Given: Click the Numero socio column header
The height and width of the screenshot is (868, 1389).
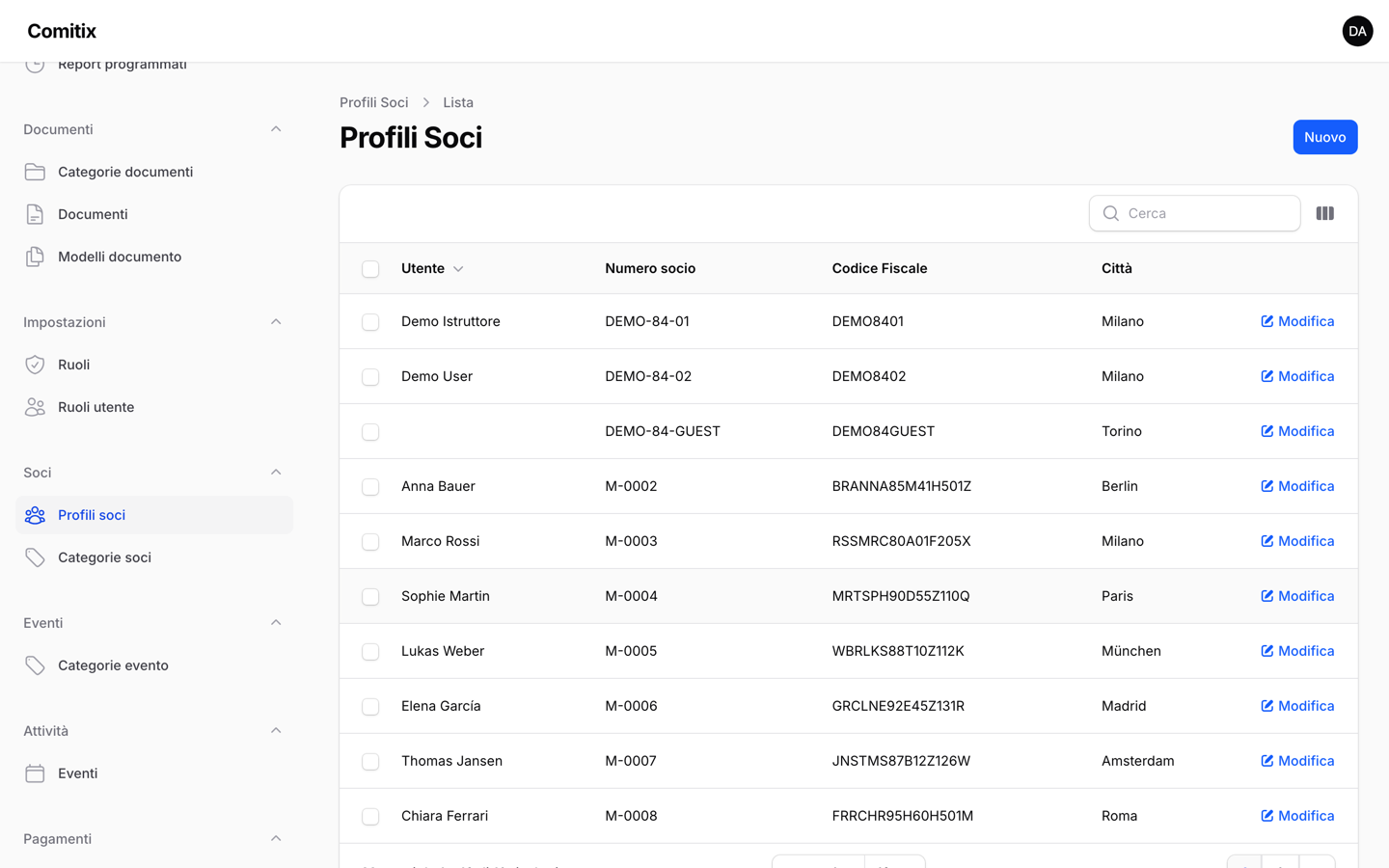Looking at the screenshot, I should [650, 268].
